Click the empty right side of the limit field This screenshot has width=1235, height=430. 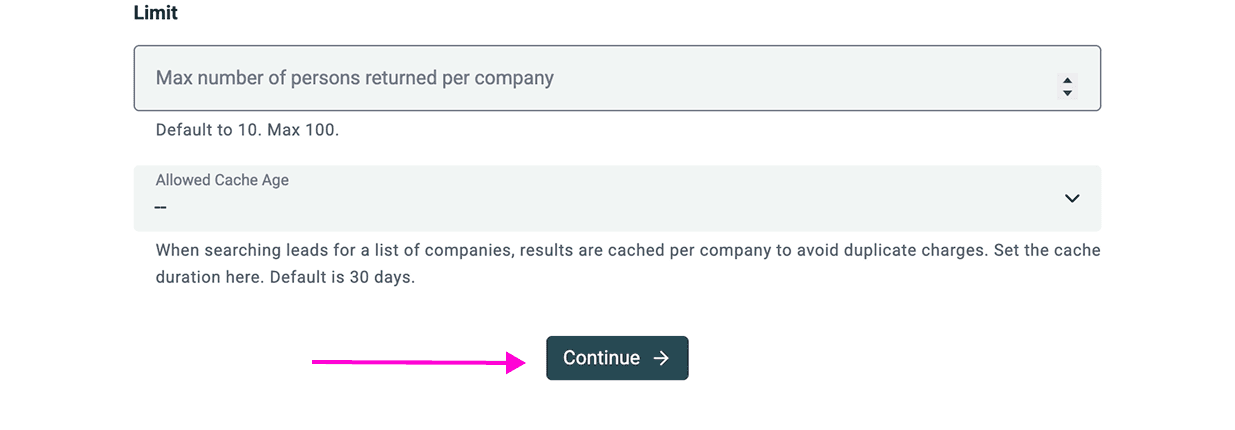[850, 78]
